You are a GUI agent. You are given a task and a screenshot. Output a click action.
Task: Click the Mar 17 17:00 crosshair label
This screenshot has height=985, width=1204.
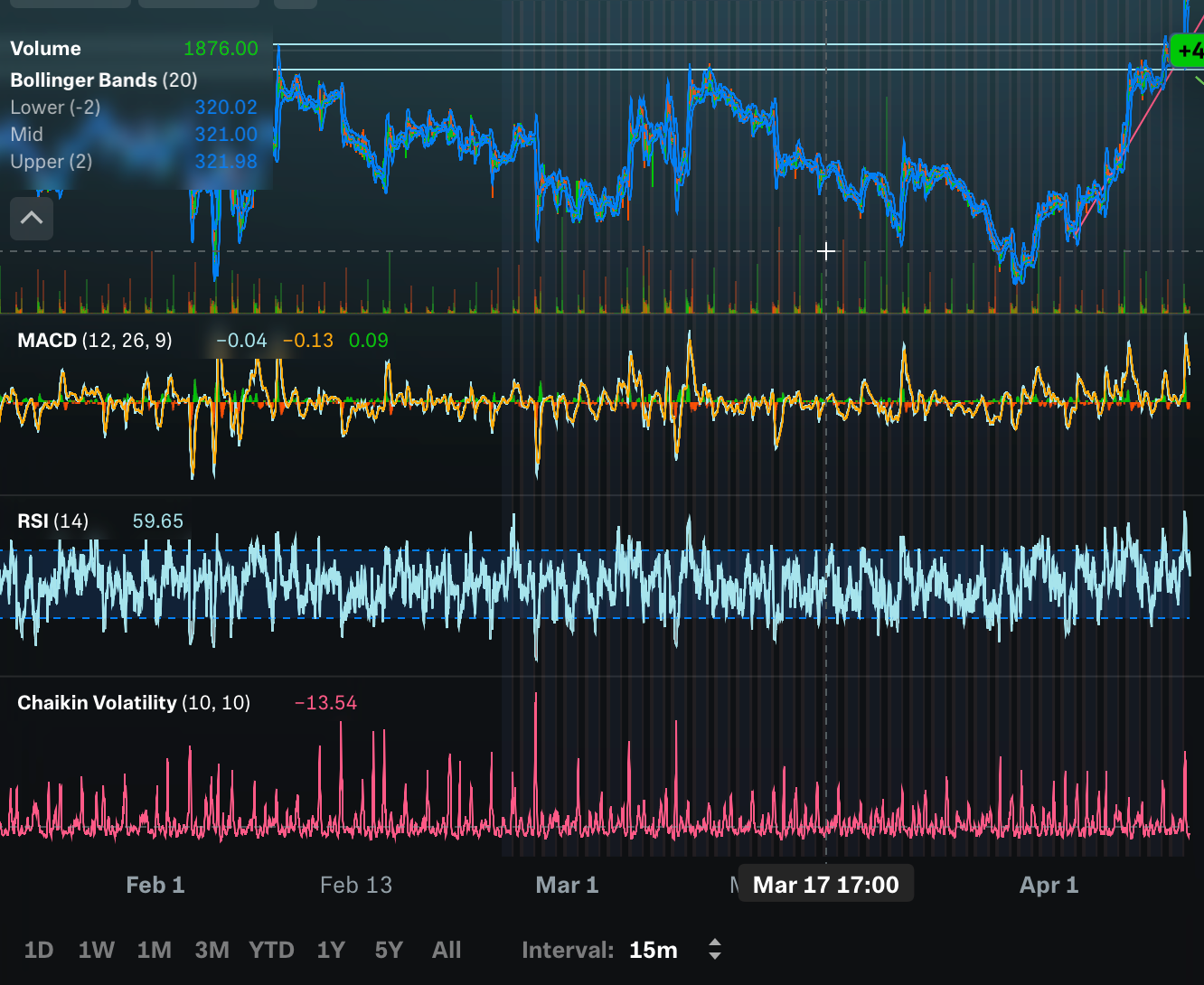click(x=825, y=884)
